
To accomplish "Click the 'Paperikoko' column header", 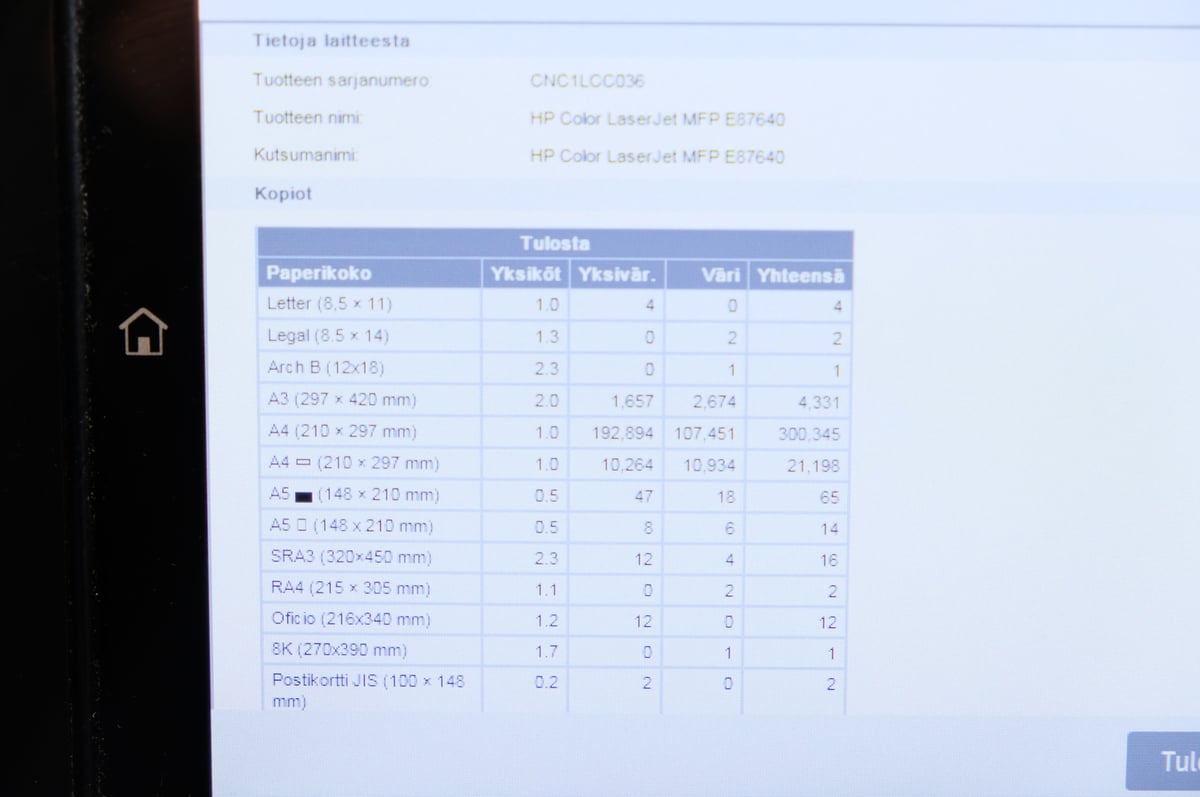I will 369,273.
